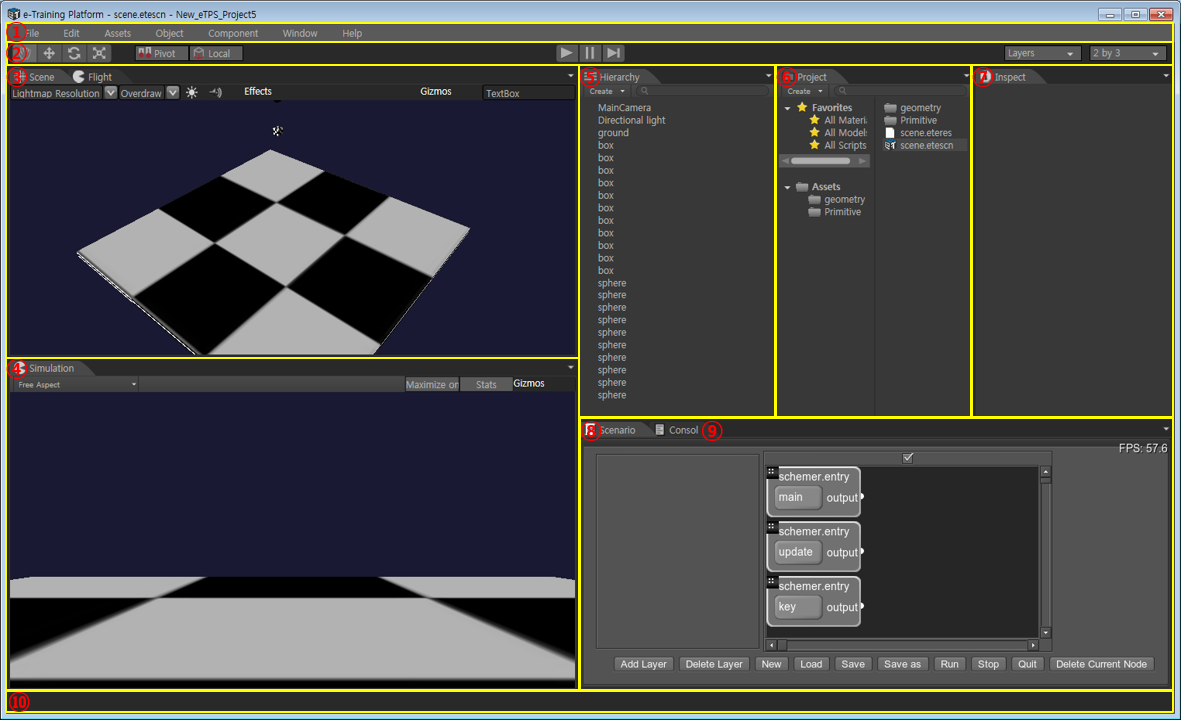Select the Move tool in toolbar
Screen dimensions: 1181x720
coord(49,53)
